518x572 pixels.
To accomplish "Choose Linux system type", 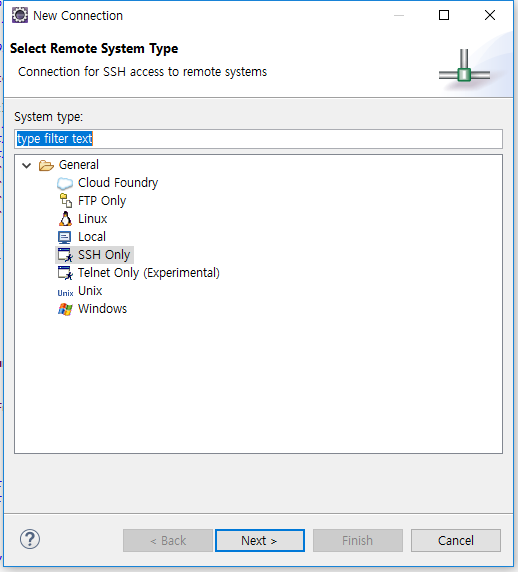I will [x=93, y=219].
